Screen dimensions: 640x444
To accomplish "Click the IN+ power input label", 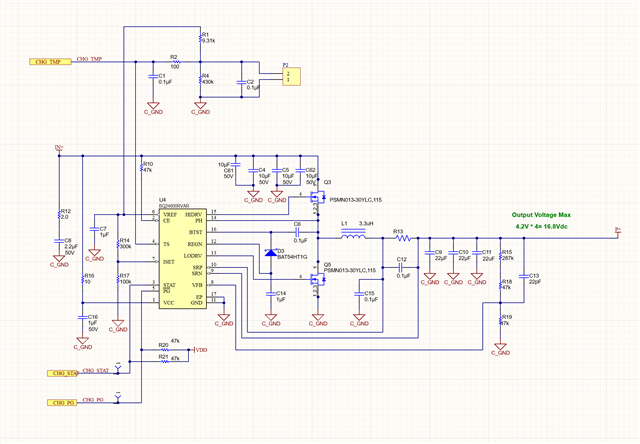I will [x=59, y=147].
